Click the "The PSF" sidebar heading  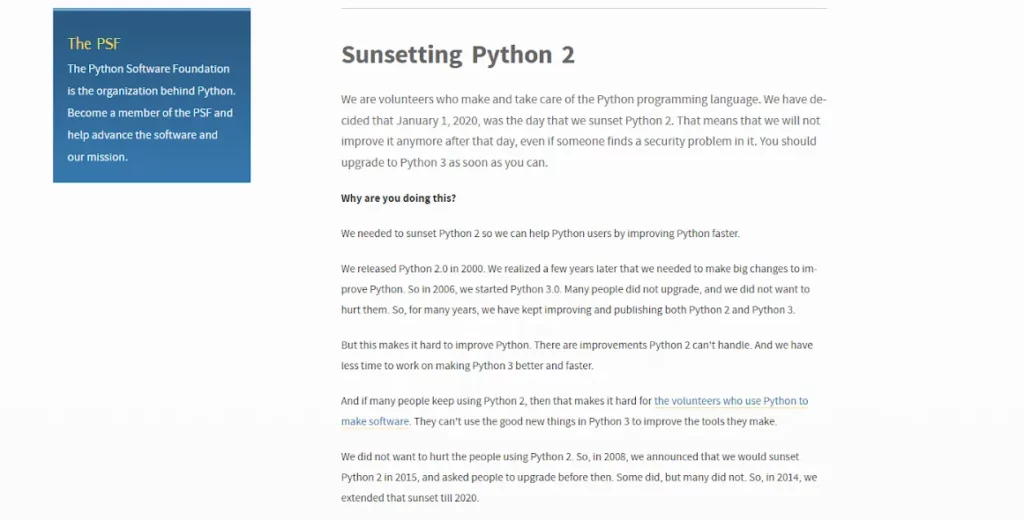pos(94,43)
